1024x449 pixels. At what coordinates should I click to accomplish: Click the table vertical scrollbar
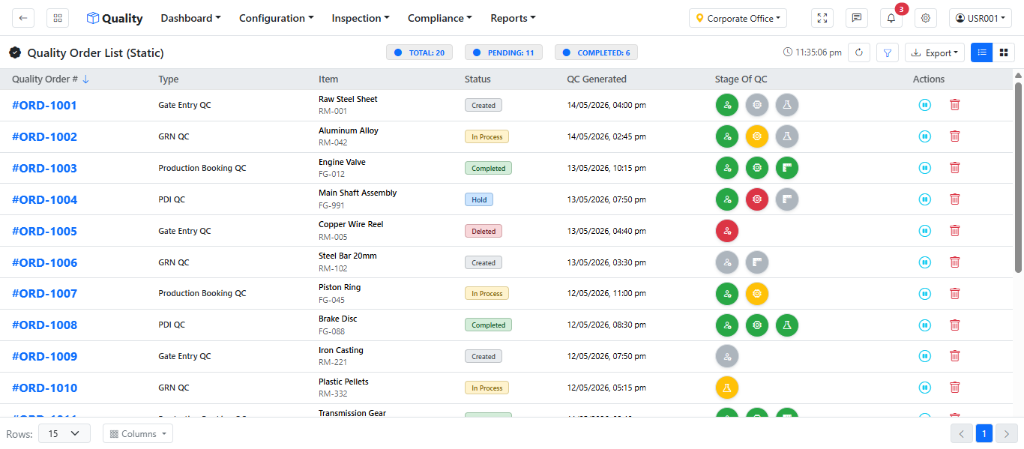coord(1018,176)
